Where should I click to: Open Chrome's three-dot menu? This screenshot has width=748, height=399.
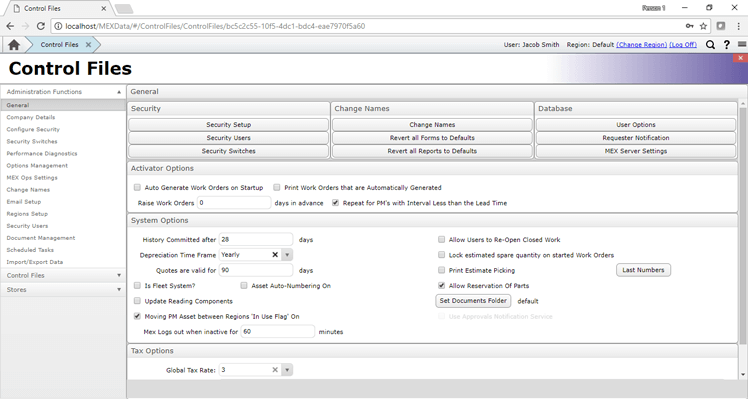click(x=738, y=26)
